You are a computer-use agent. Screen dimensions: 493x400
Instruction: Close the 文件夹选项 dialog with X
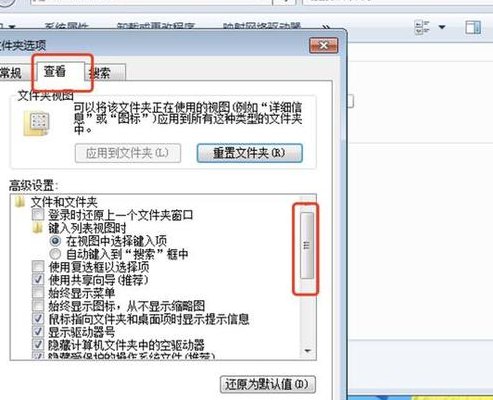point(323,45)
